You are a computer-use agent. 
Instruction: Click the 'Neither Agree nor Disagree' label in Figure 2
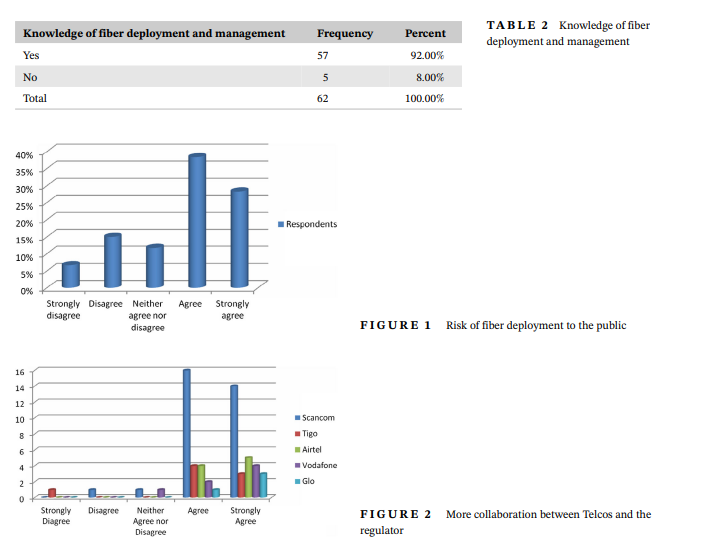point(151,521)
